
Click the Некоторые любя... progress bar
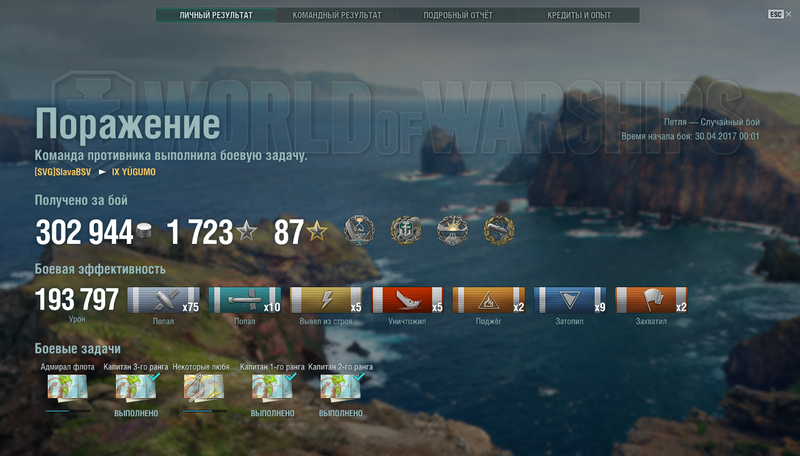tap(204, 411)
